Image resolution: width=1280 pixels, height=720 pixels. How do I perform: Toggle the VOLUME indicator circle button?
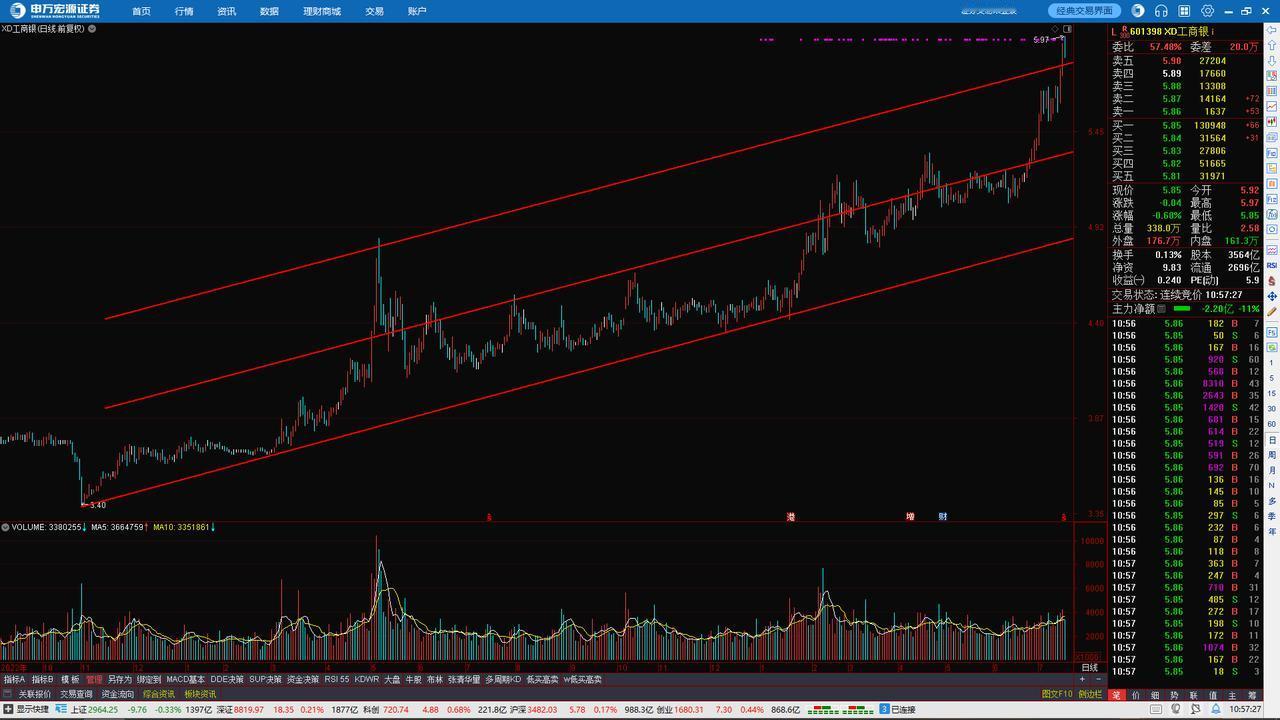click(x=5, y=526)
